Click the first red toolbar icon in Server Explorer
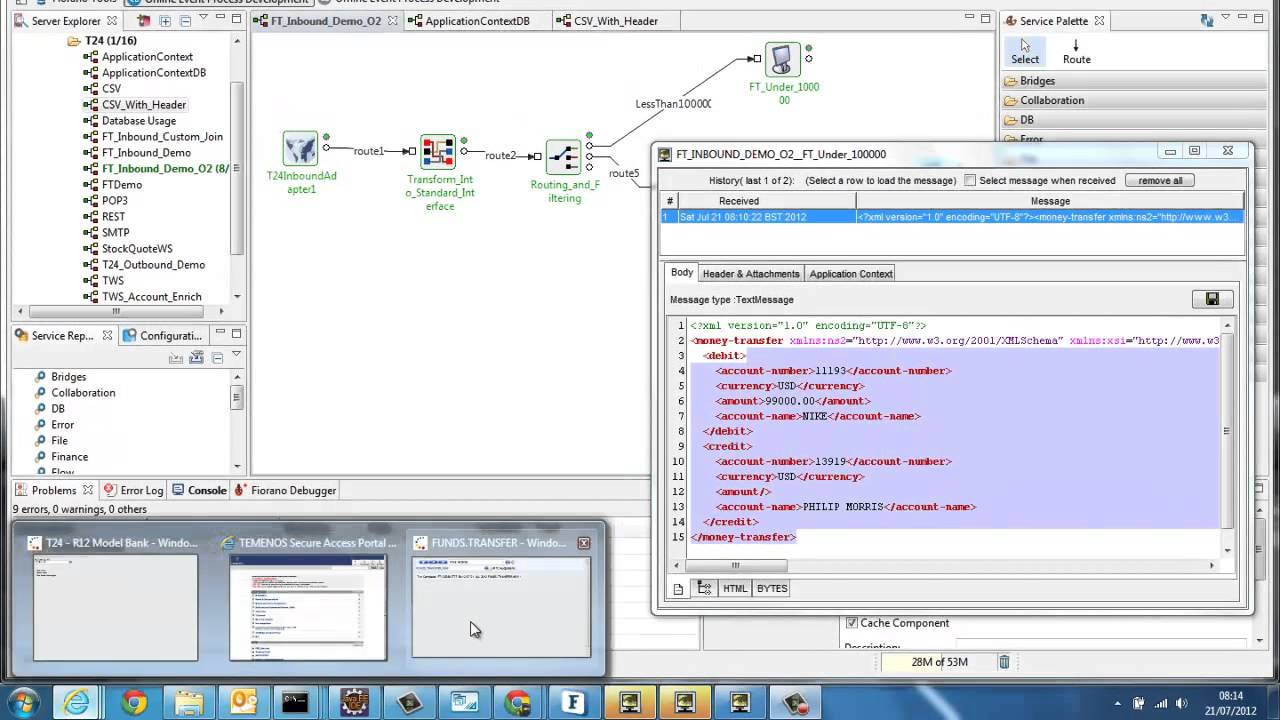Image resolution: width=1280 pixels, height=720 pixels. 143,21
